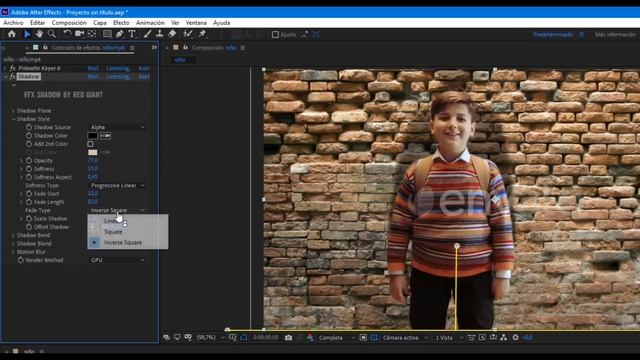Click Rest. on Primatte Keyer row

click(x=93, y=68)
